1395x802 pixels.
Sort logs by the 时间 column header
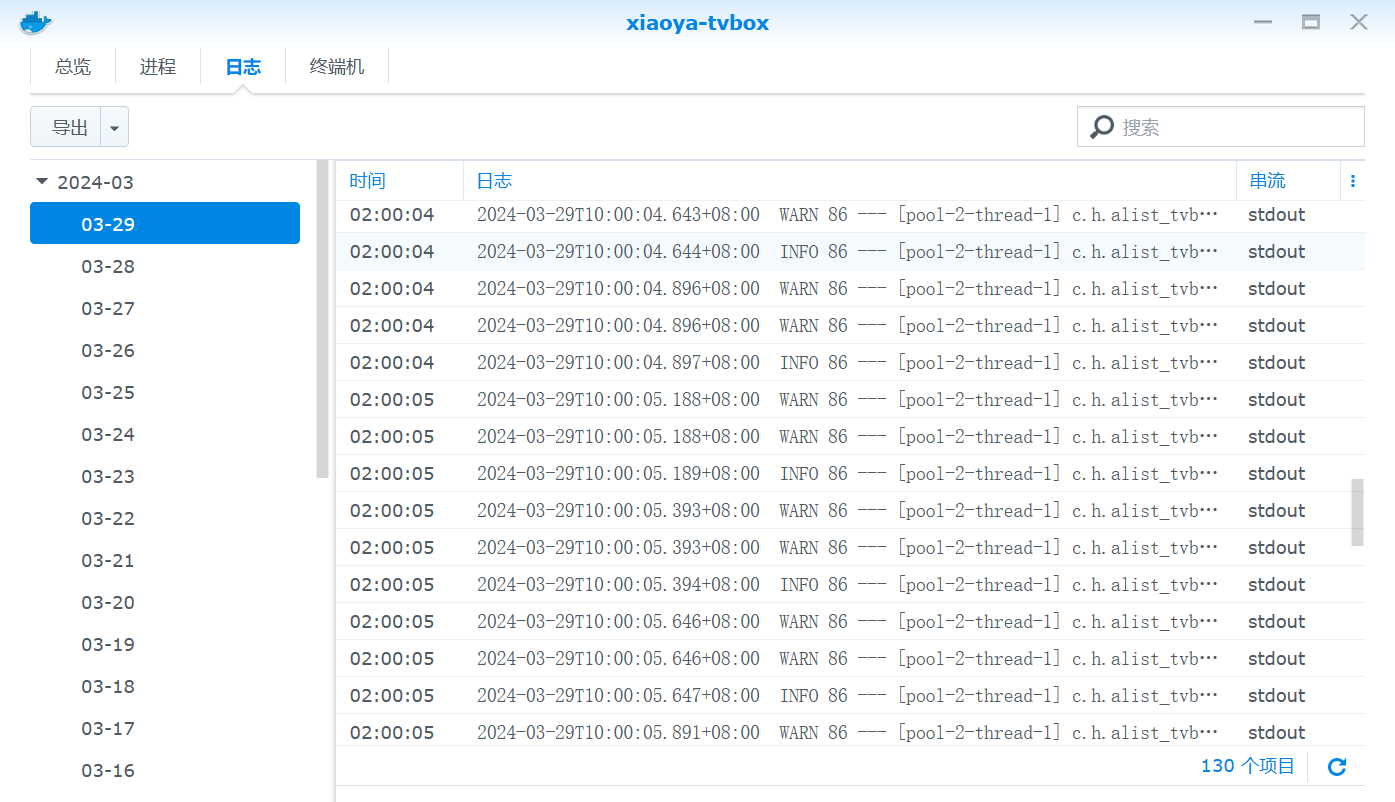[x=366, y=180]
